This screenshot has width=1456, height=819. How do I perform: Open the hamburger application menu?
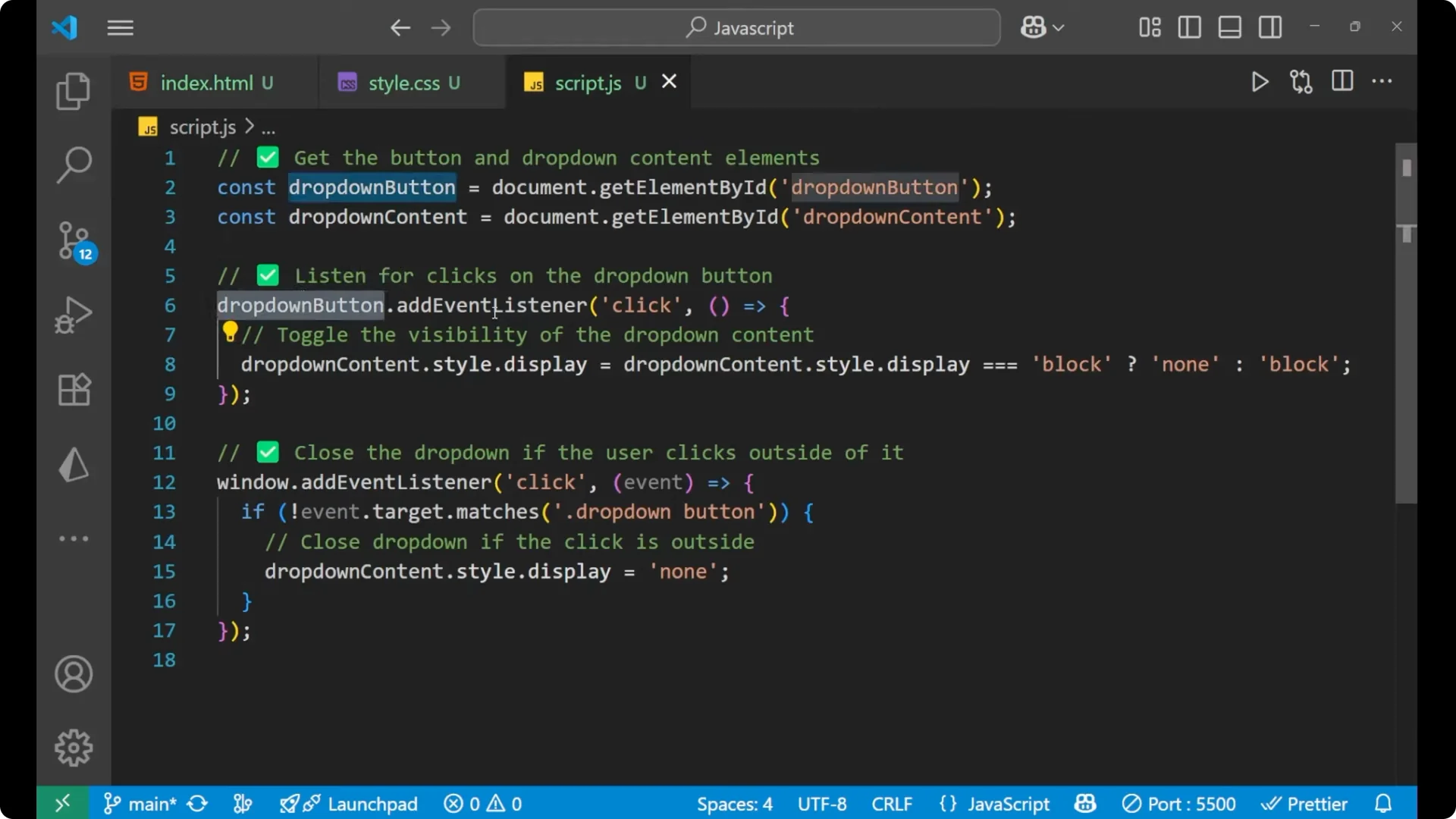tap(120, 27)
